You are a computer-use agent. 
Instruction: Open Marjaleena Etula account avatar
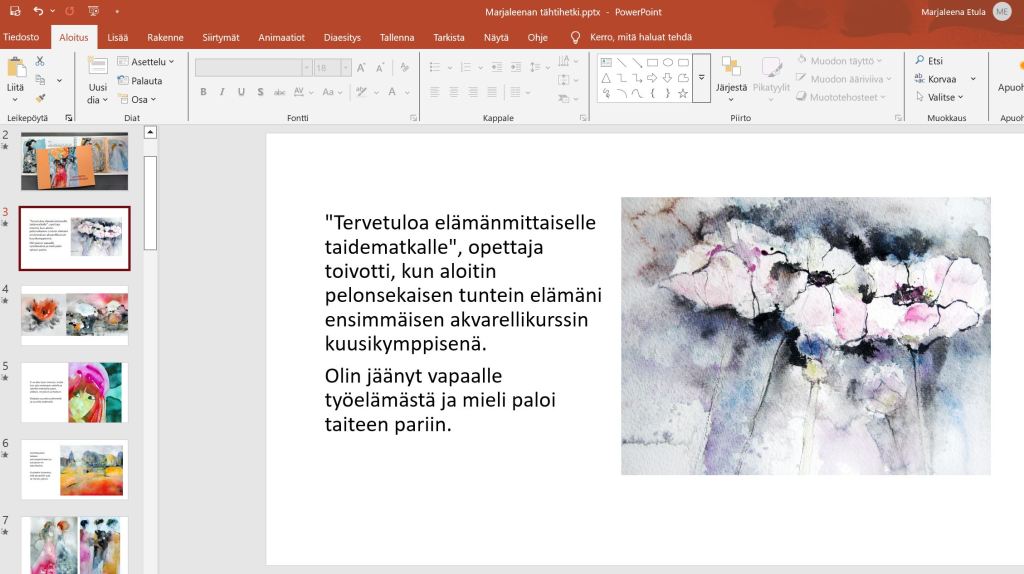click(1002, 11)
